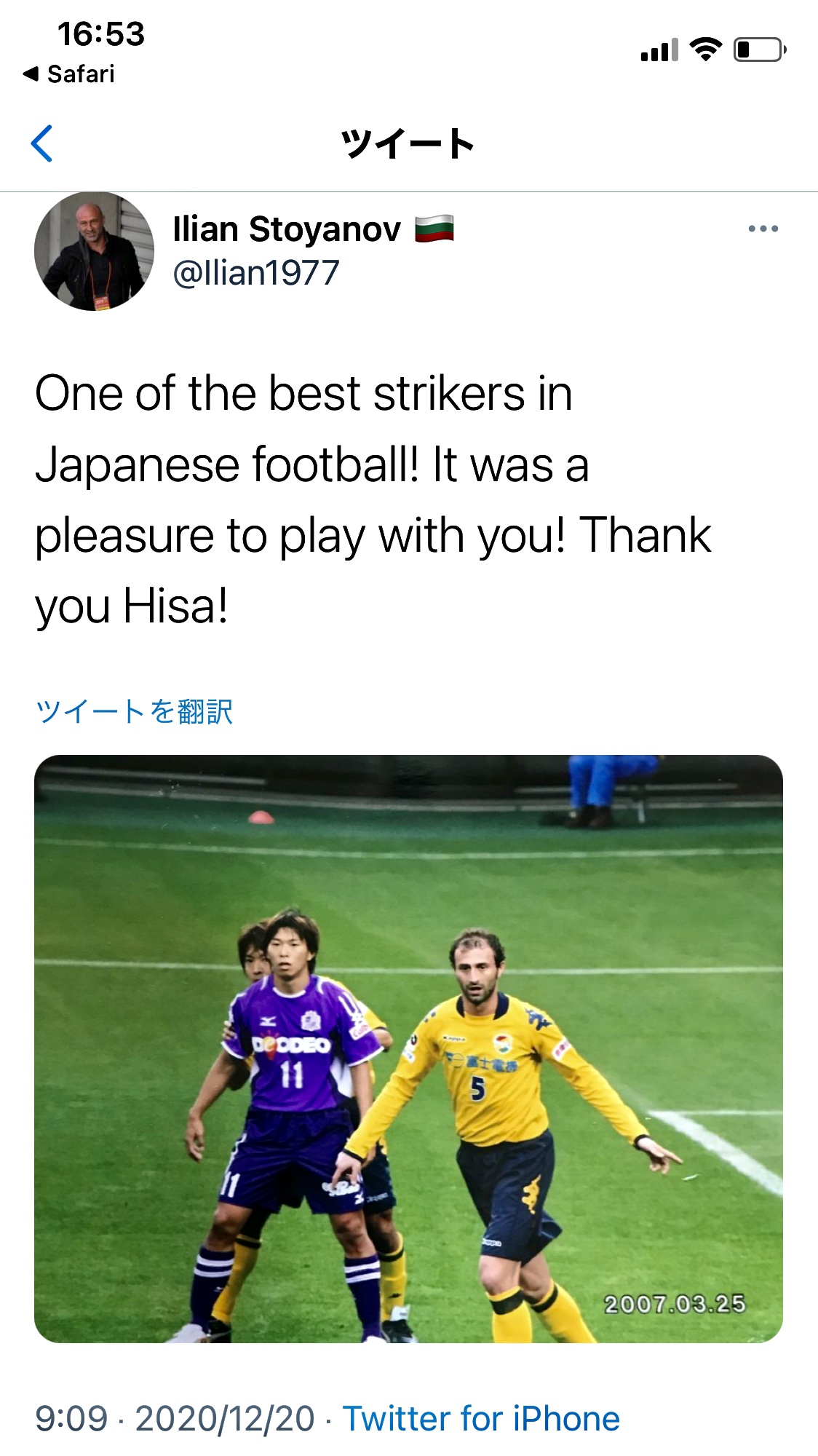Tap the 2020/12/20 tweet date
The height and width of the screenshot is (1456, 818).
point(225,1419)
